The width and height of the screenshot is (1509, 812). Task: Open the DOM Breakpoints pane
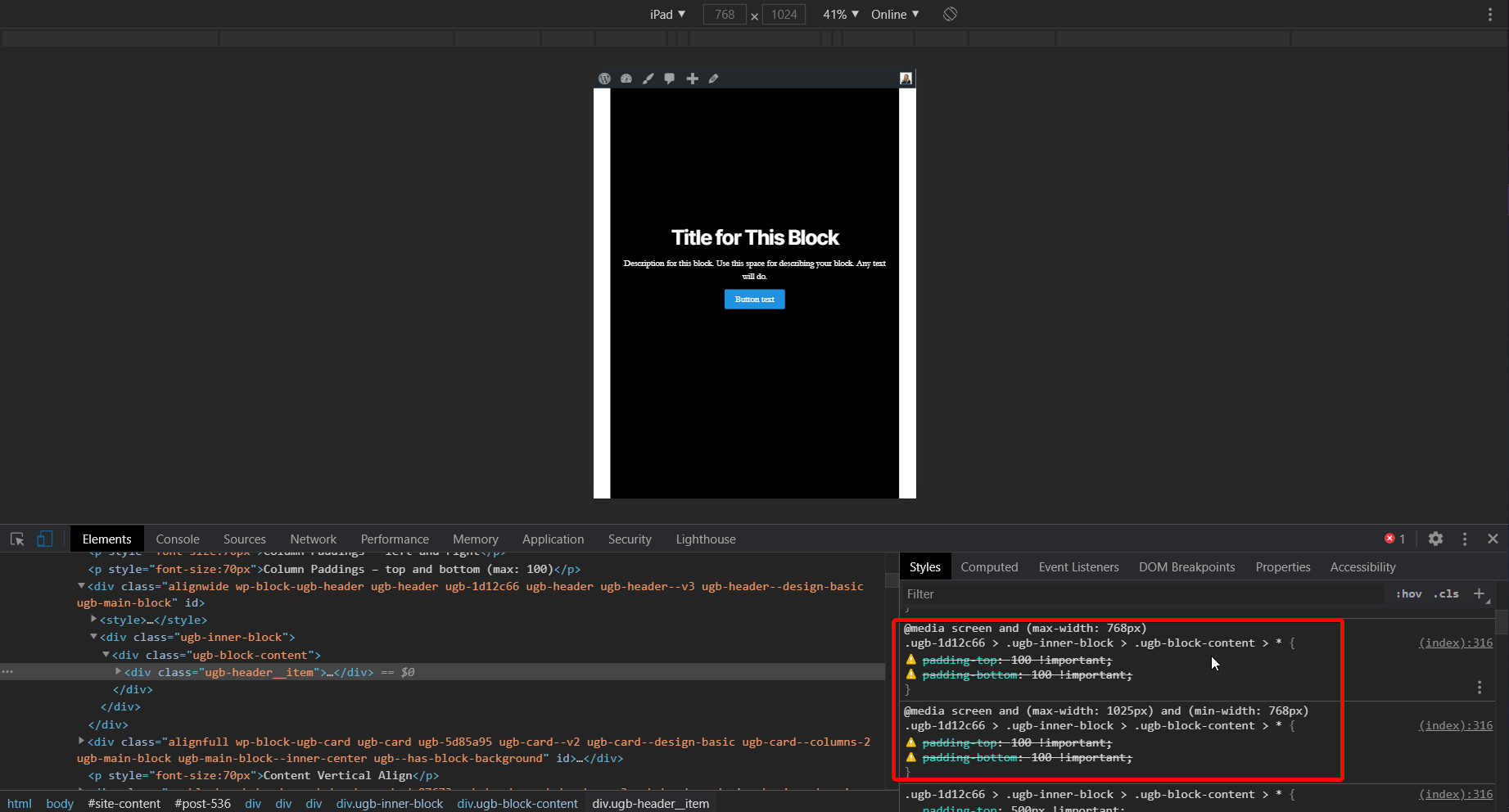pos(1186,566)
